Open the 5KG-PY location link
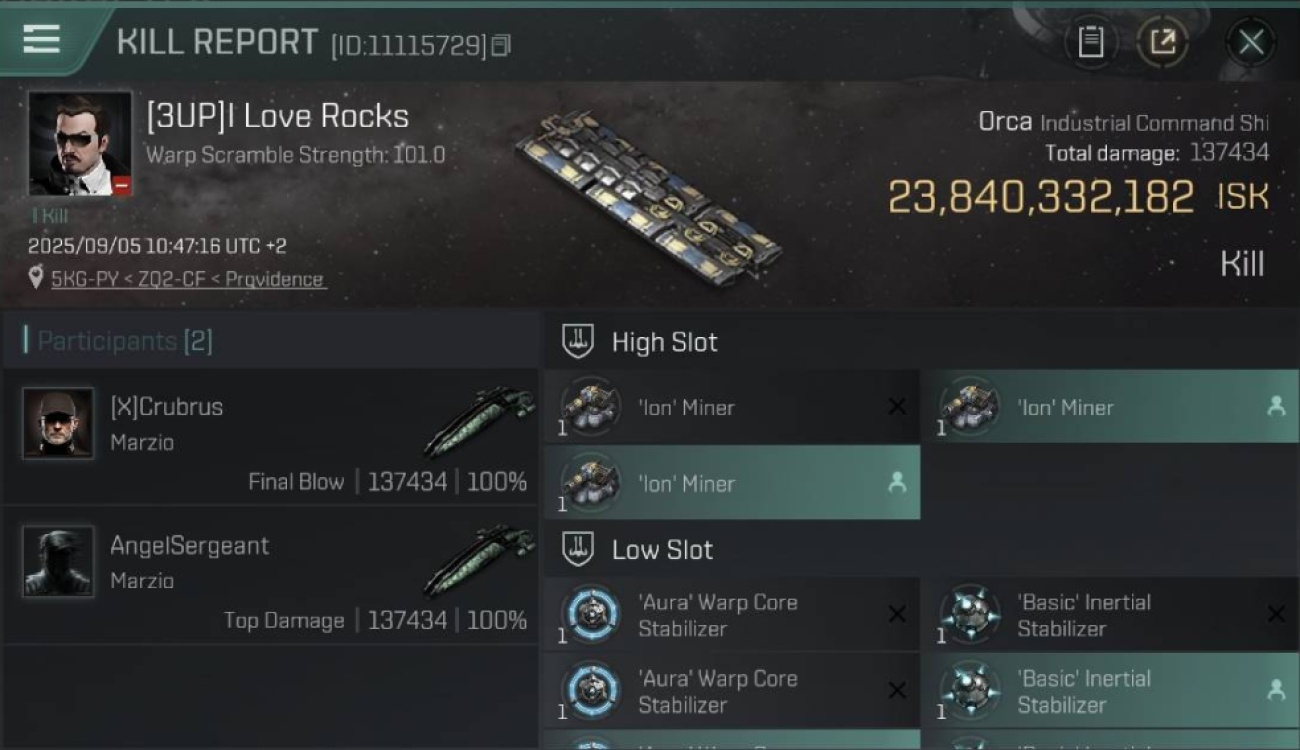 click(x=188, y=279)
